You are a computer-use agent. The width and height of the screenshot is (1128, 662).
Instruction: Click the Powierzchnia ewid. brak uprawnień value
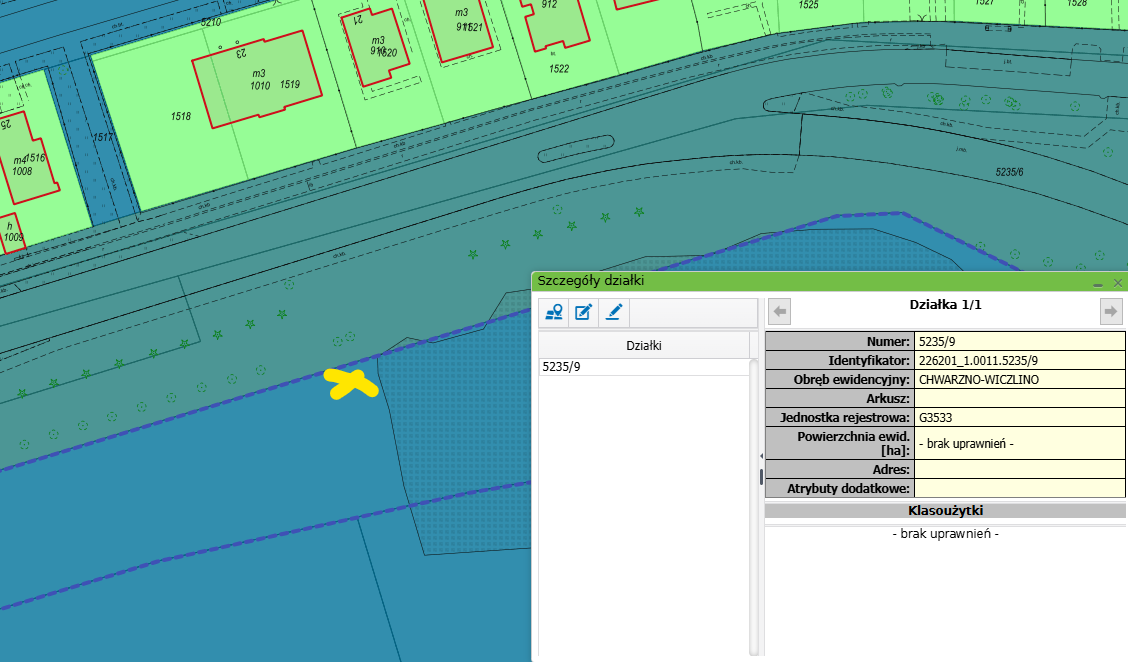pos(1019,443)
